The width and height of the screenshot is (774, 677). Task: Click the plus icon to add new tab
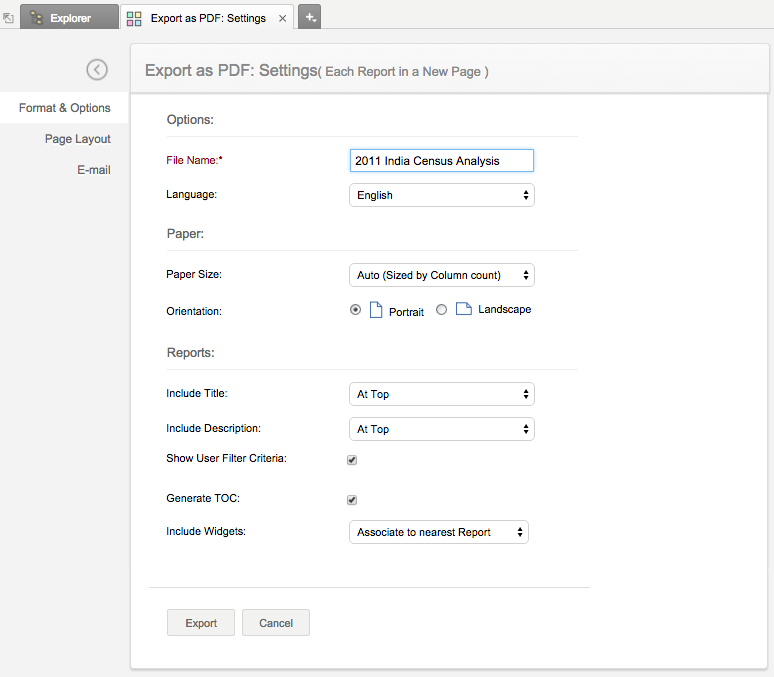[310, 17]
